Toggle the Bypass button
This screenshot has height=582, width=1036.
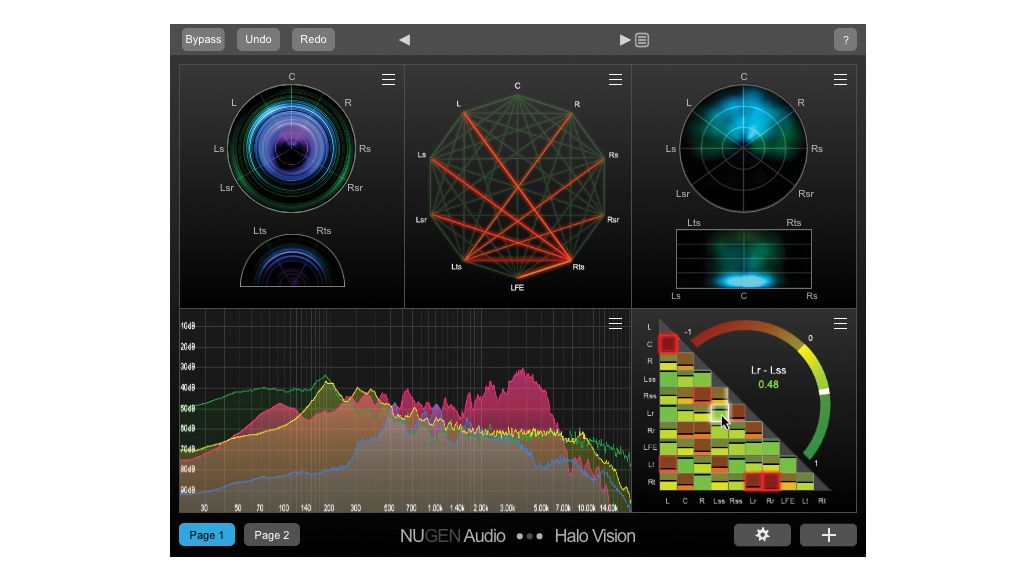(203, 39)
